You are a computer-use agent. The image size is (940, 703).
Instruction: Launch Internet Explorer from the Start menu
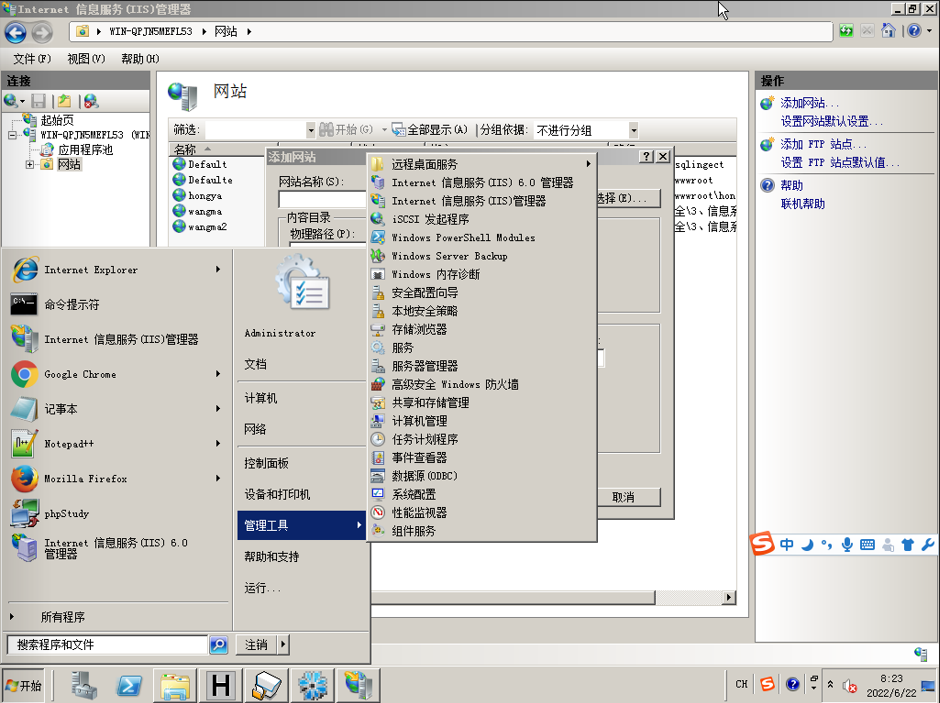[116, 270]
